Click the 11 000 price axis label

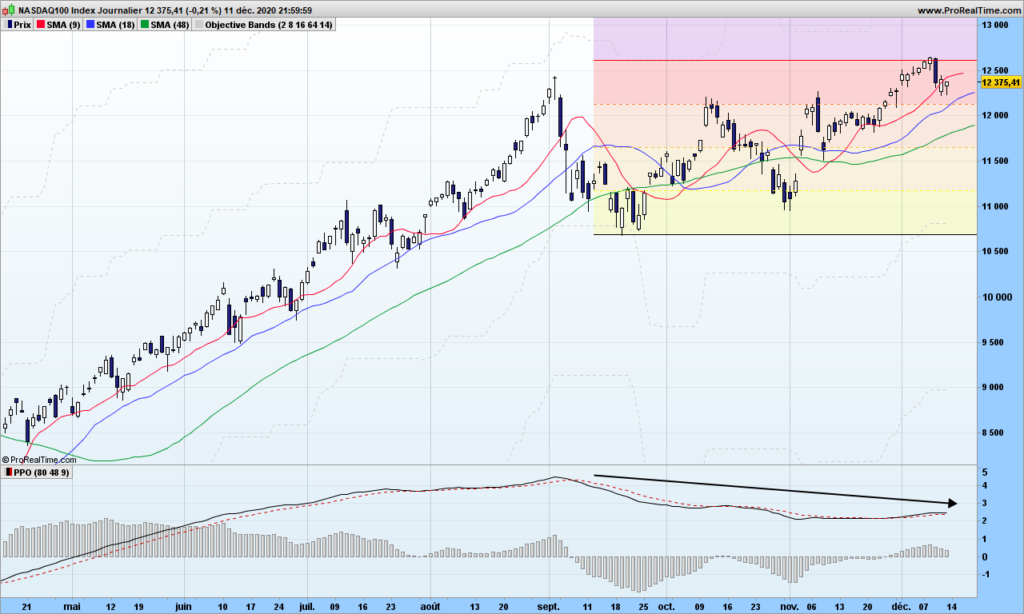[x=995, y=206]
